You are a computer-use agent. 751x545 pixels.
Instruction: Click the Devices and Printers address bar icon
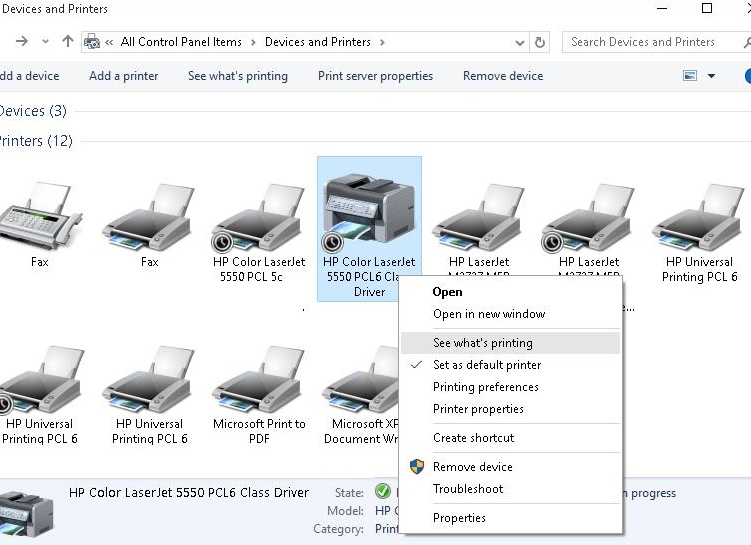point(92,42)
